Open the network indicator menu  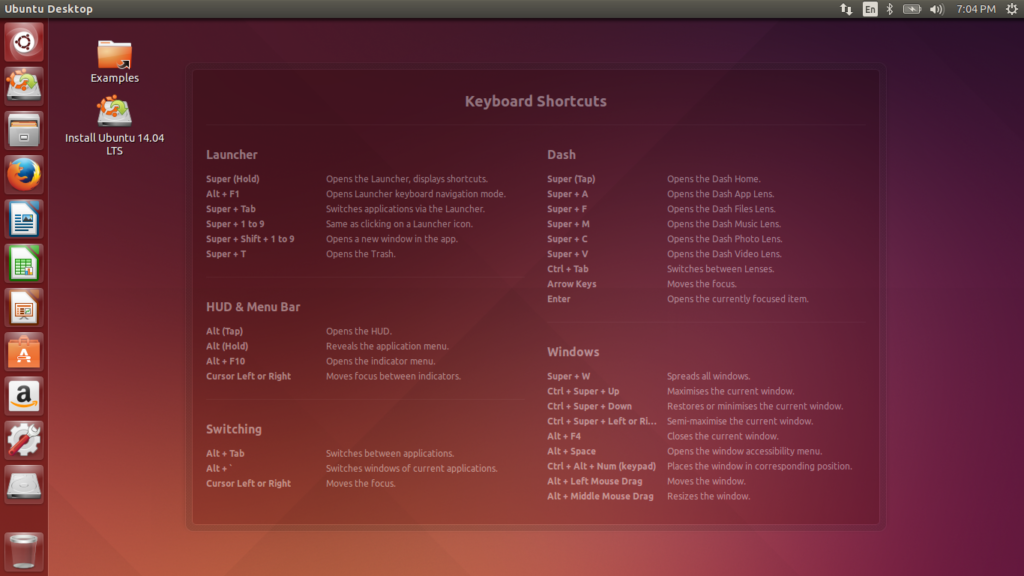pos(846,9)
